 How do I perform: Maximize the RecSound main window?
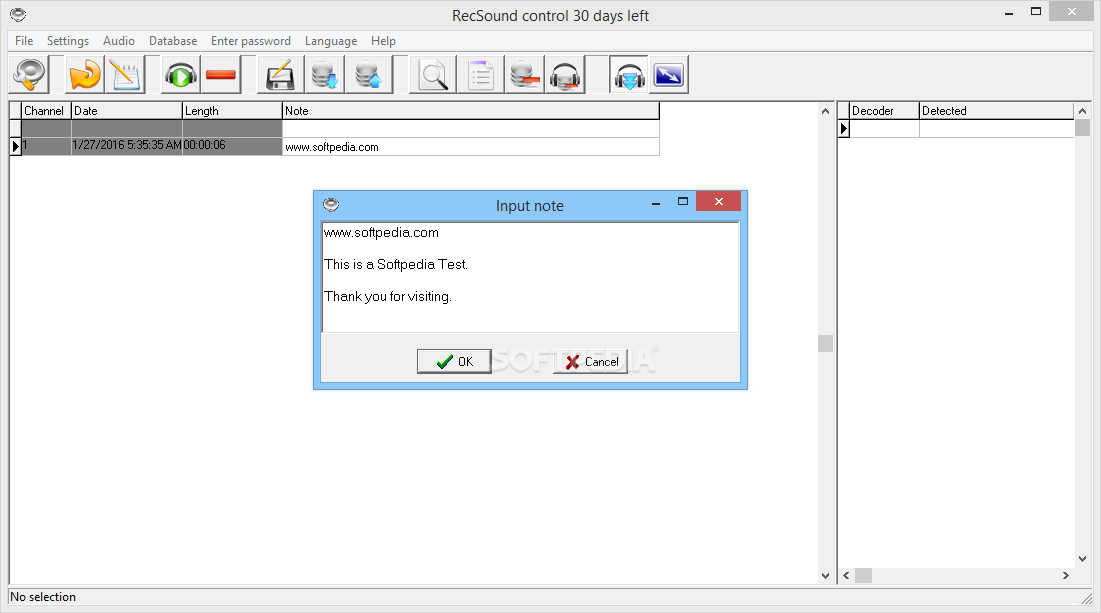pos(1036,11)
